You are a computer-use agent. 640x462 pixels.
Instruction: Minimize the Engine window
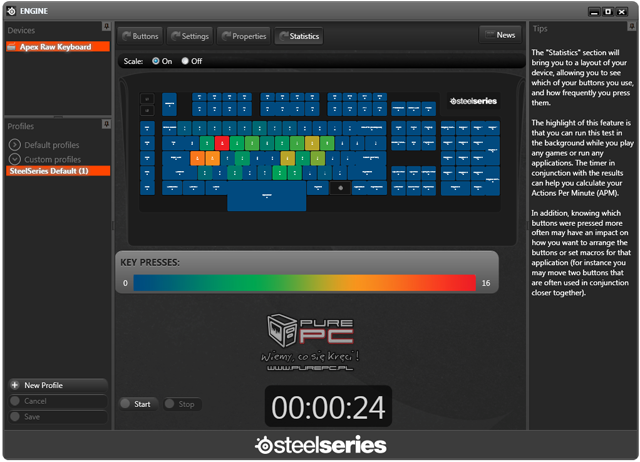[x=594, y=12]
